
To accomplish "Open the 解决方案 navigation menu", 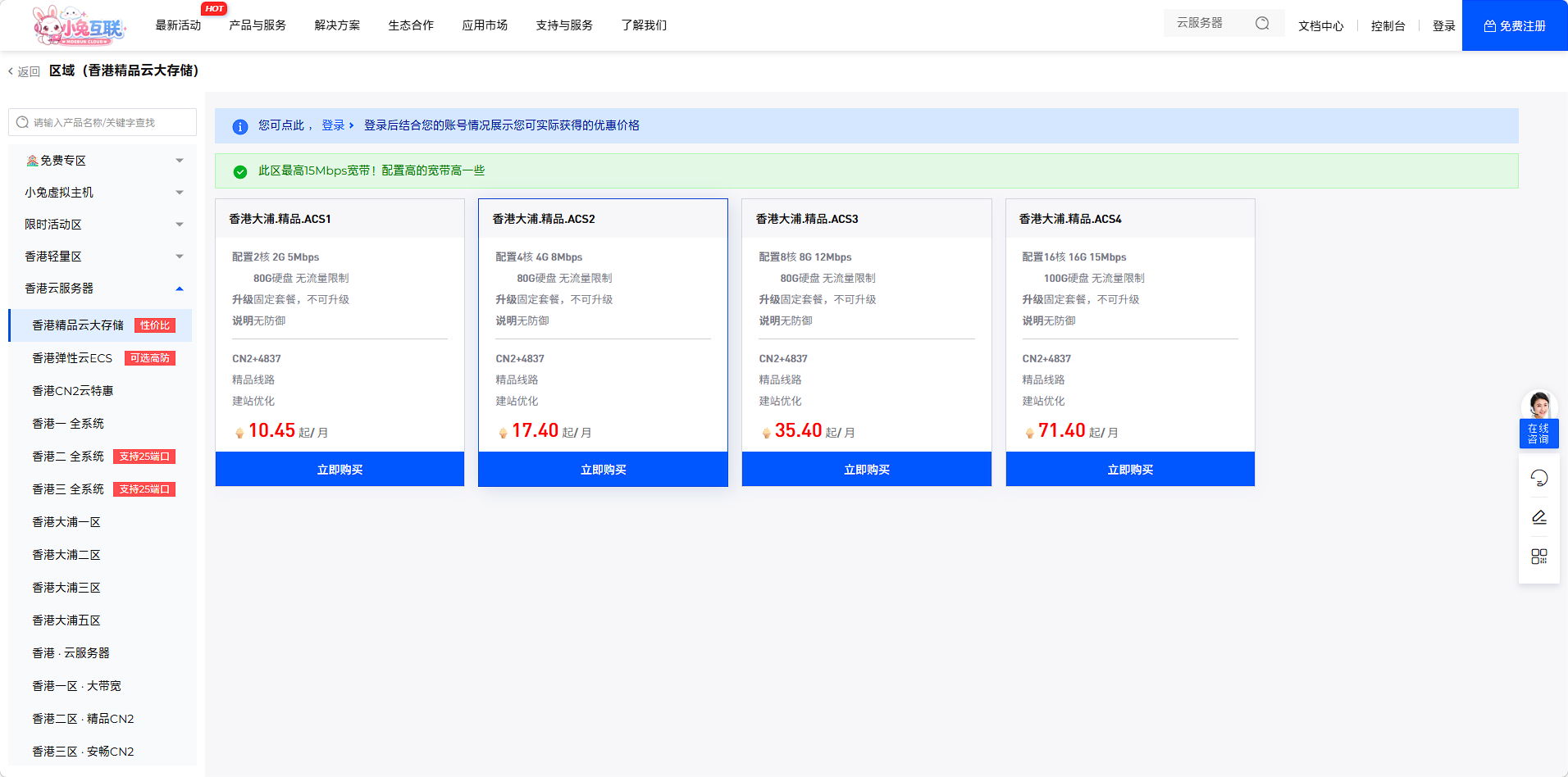I will (337, 25).
